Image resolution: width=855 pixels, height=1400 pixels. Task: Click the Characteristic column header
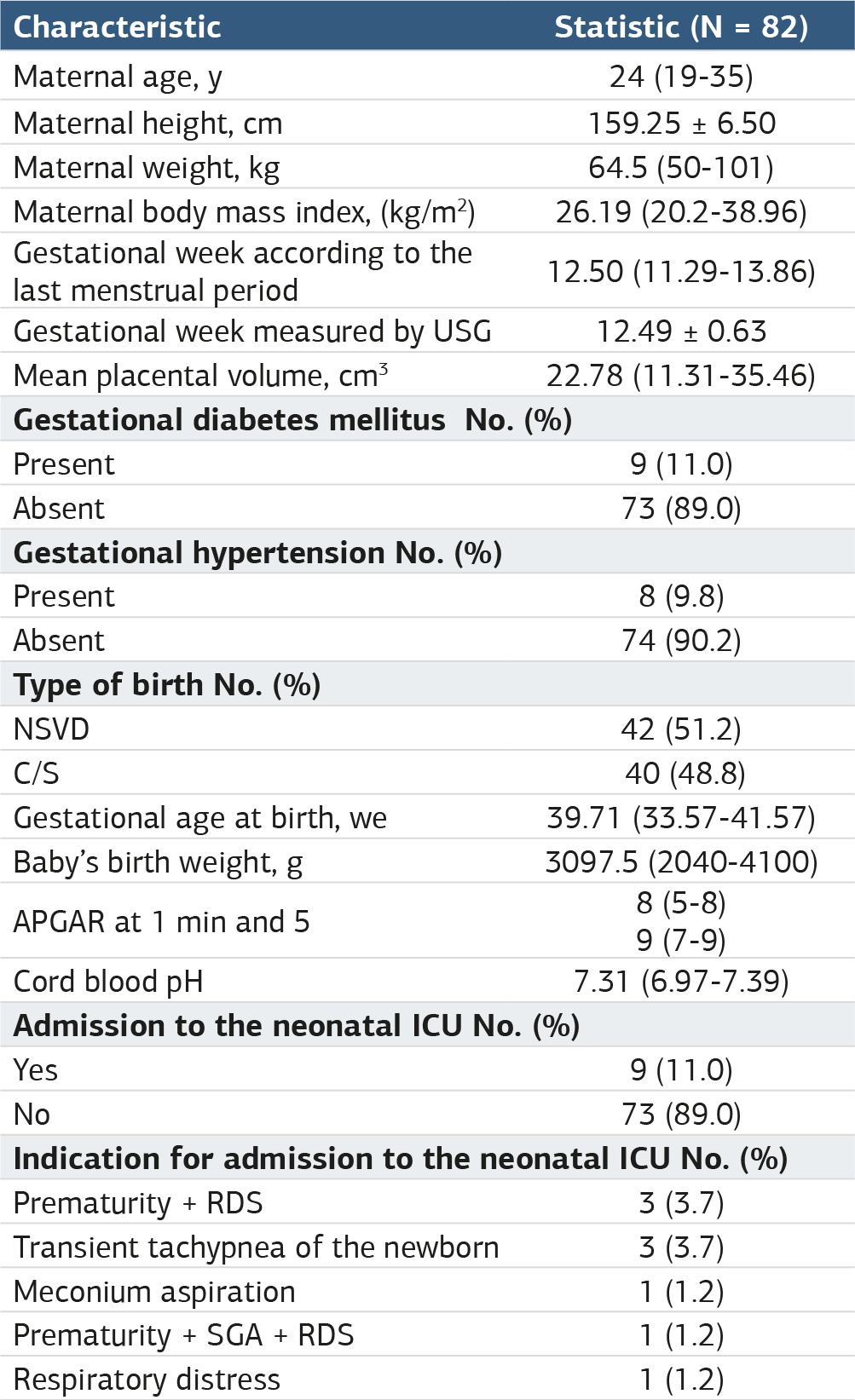[x=117, y=27]
